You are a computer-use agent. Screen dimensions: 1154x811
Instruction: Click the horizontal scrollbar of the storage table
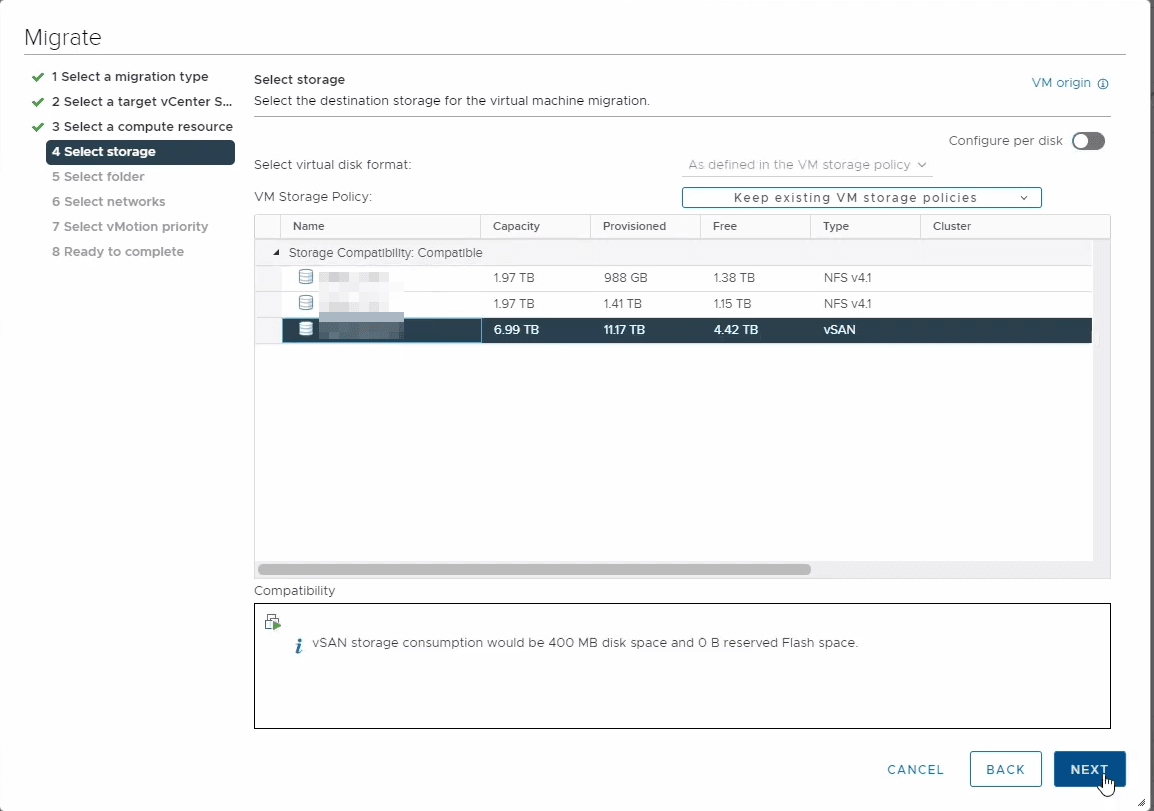point(534,570)
